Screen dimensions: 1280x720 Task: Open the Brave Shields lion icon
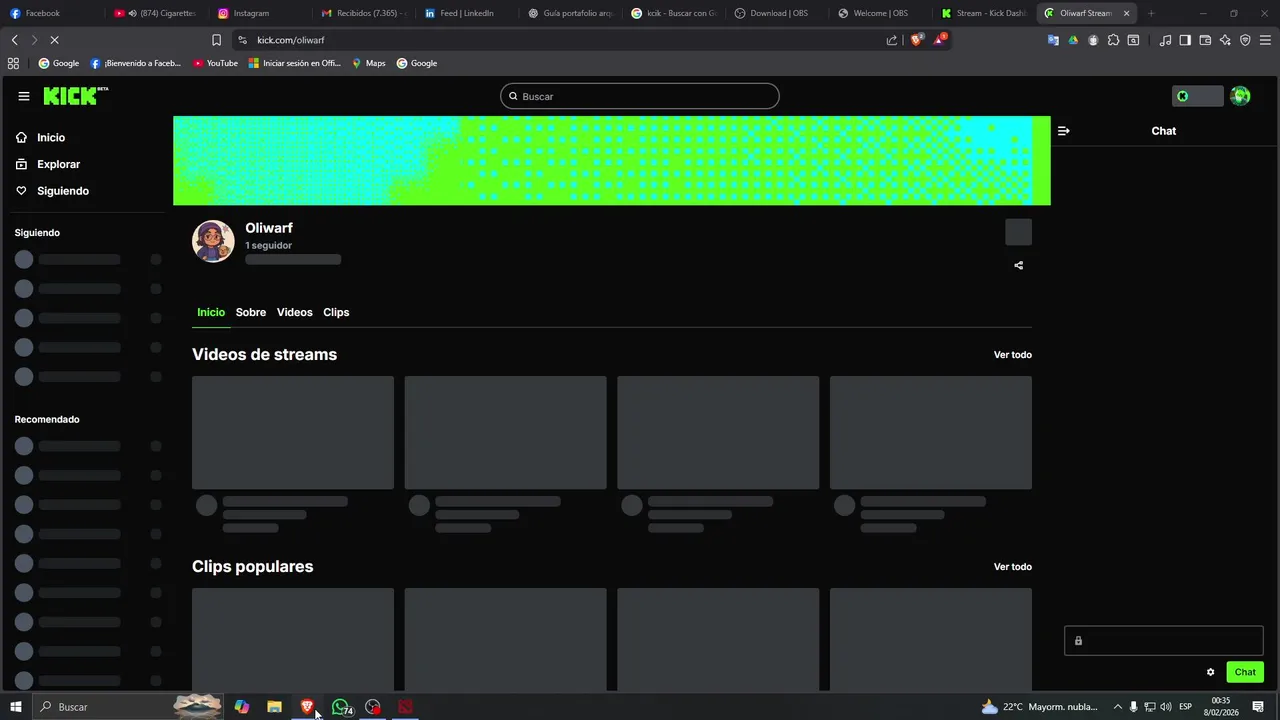tap(916, 40)
